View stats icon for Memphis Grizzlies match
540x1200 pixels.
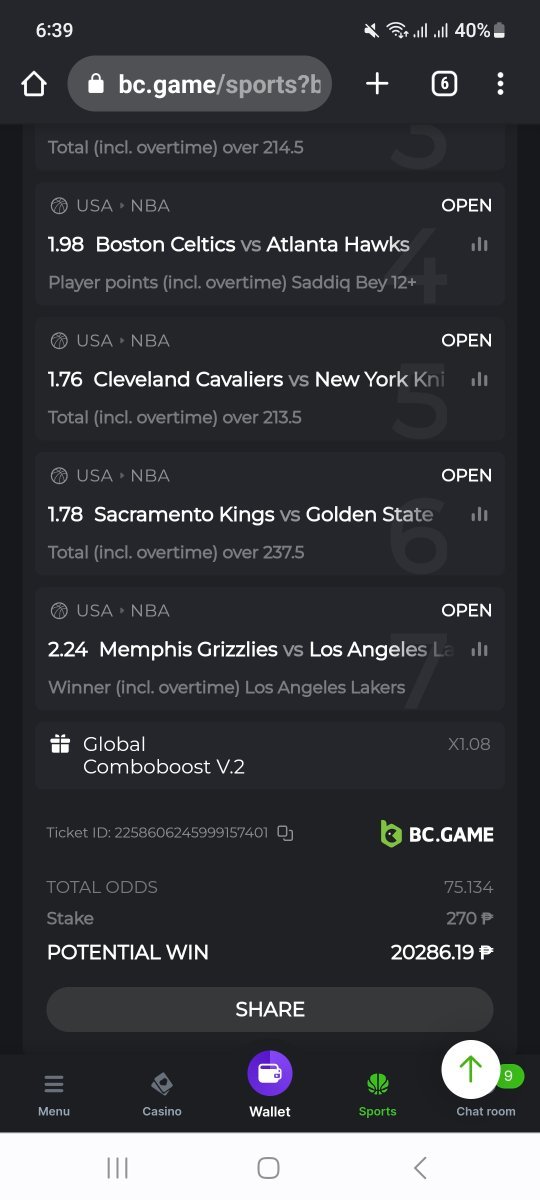coord(479,649)
